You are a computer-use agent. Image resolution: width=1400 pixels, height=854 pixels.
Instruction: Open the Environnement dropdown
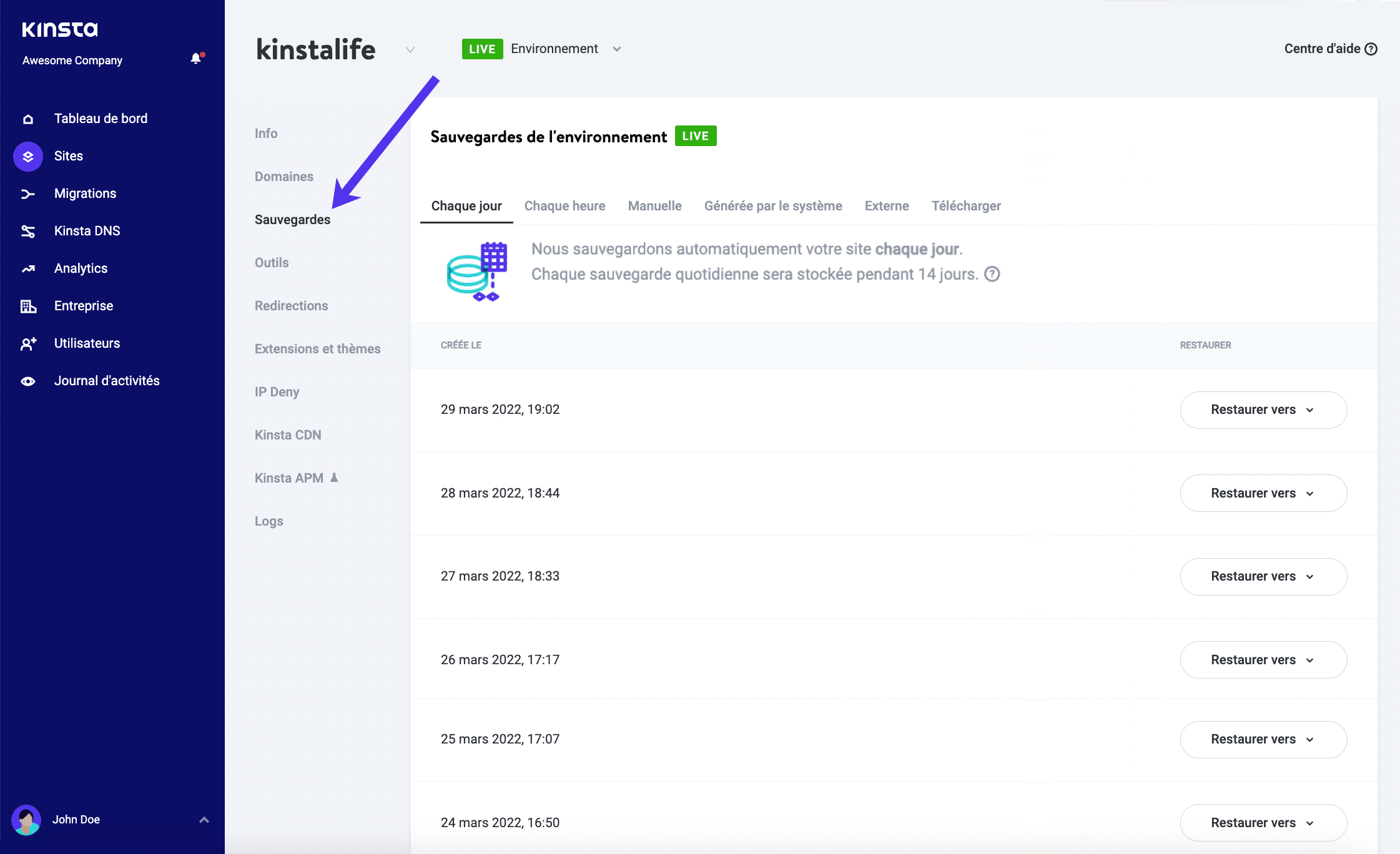(617, 49)
